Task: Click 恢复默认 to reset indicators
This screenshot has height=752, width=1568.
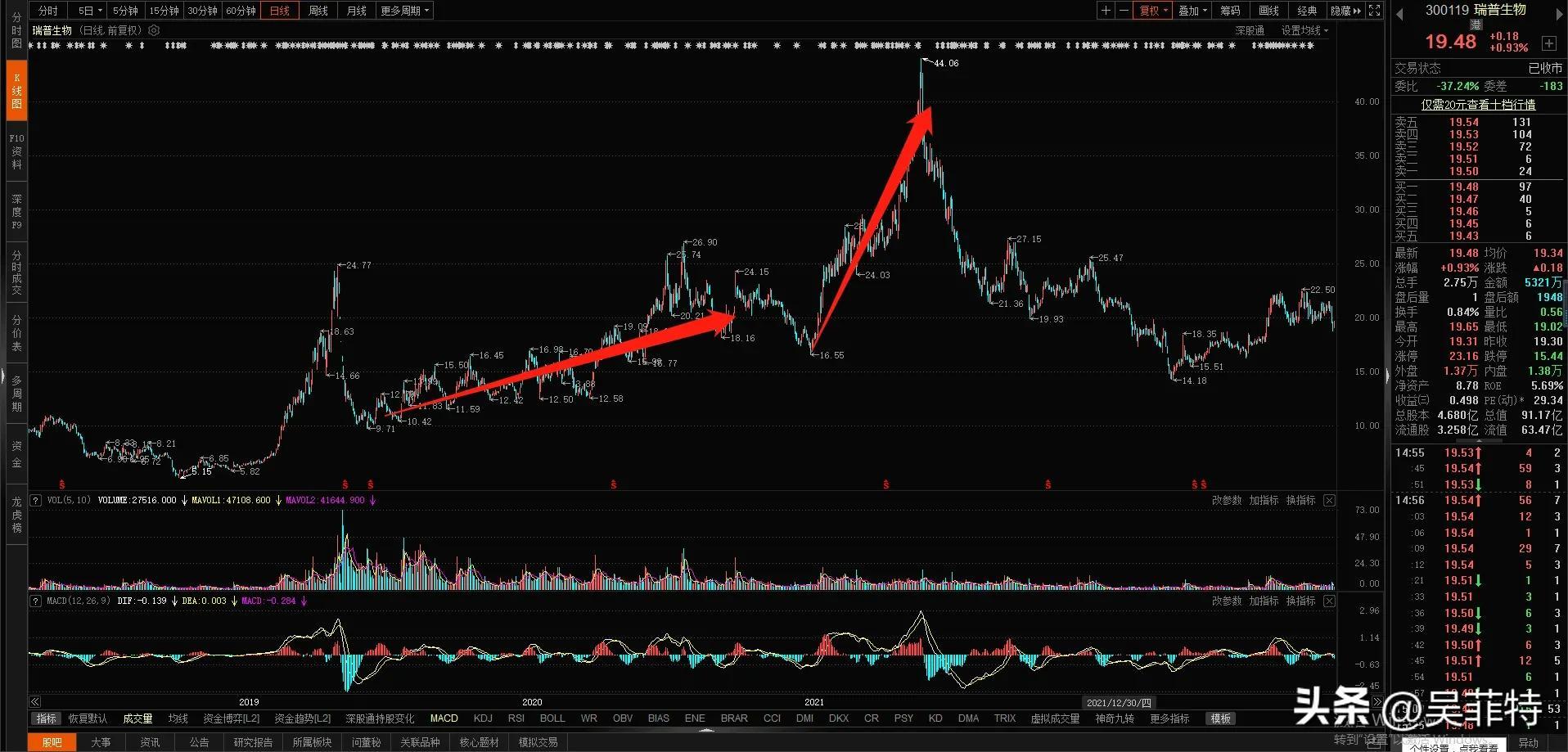Action: click(x=88, y=718)
